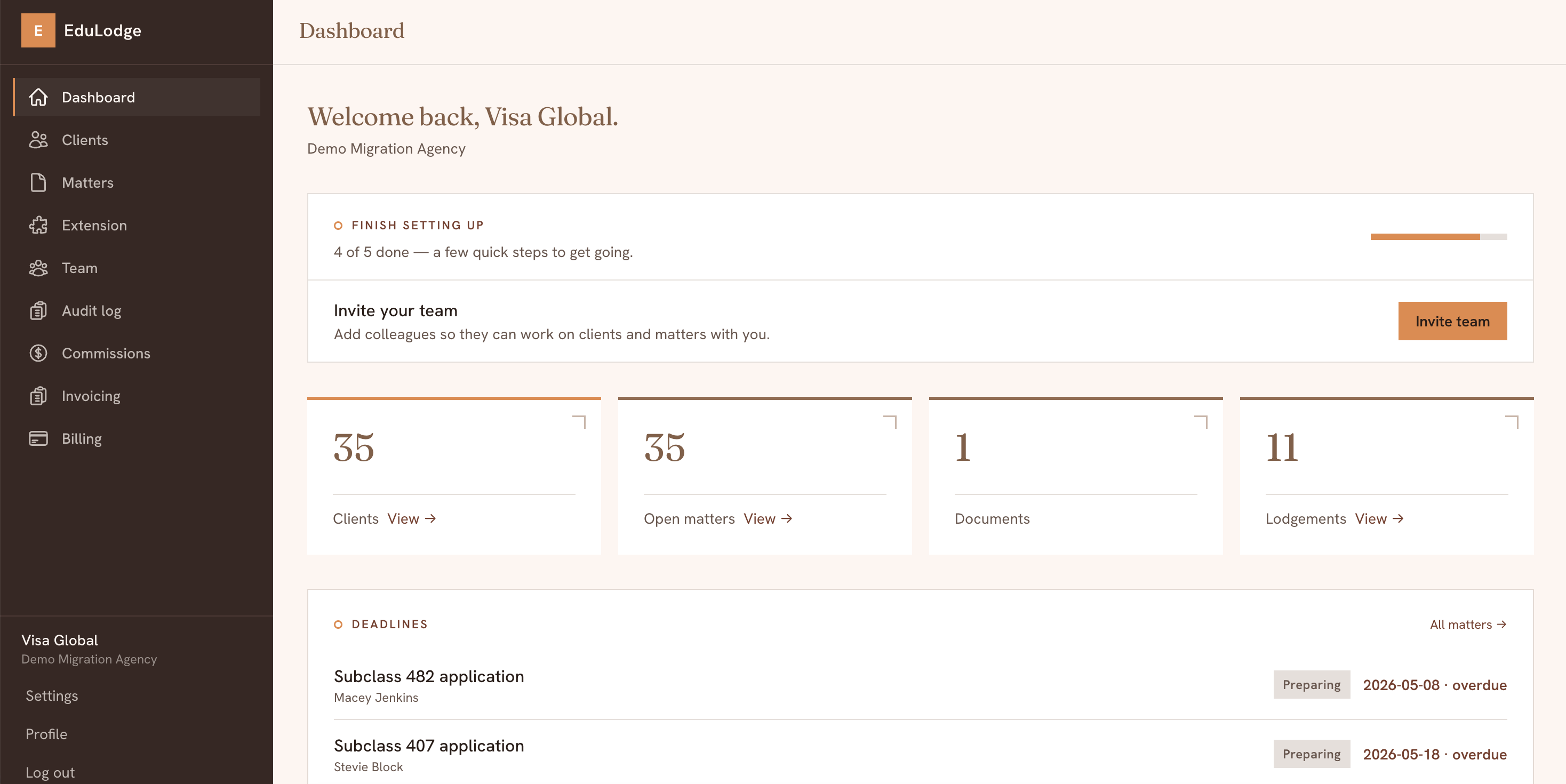Click the Preparing badge for Subclass 482

(x=1311, y=685)
